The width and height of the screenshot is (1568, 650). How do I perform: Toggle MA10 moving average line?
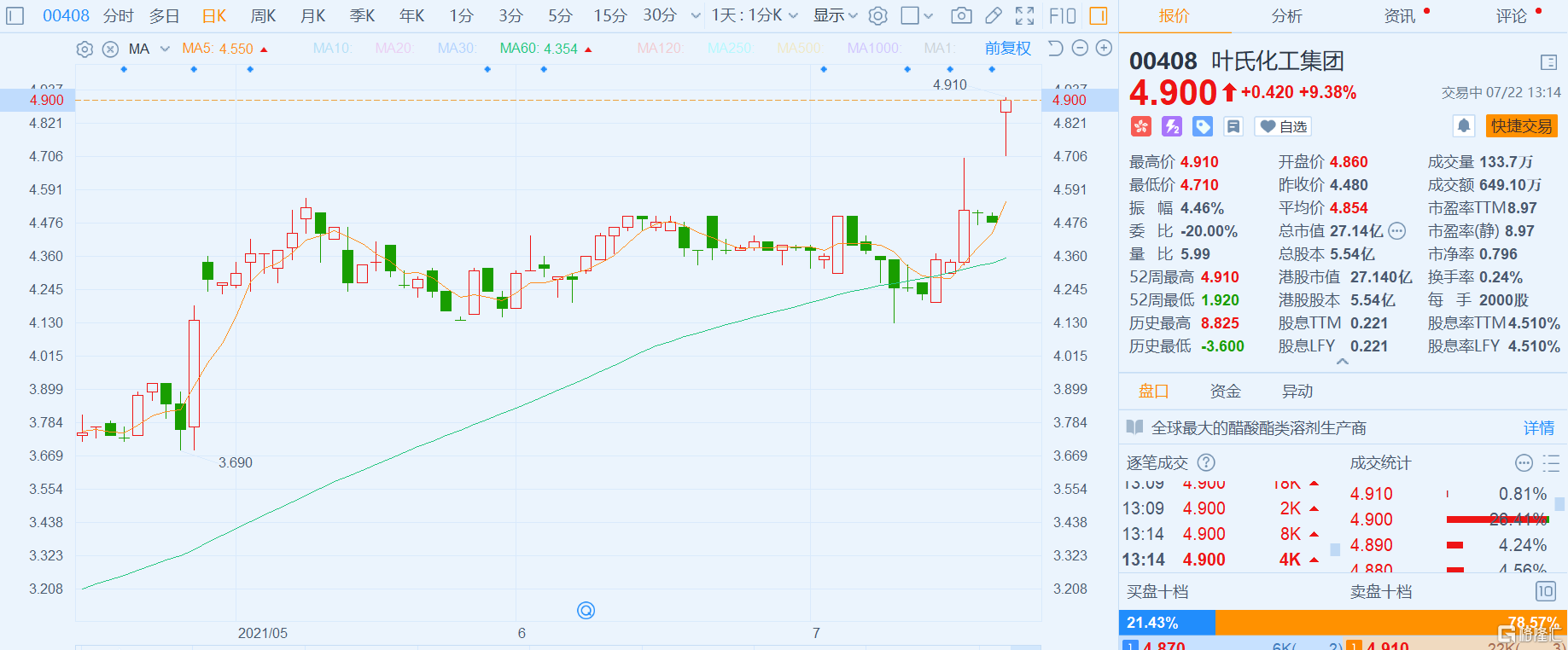(331, 49)
